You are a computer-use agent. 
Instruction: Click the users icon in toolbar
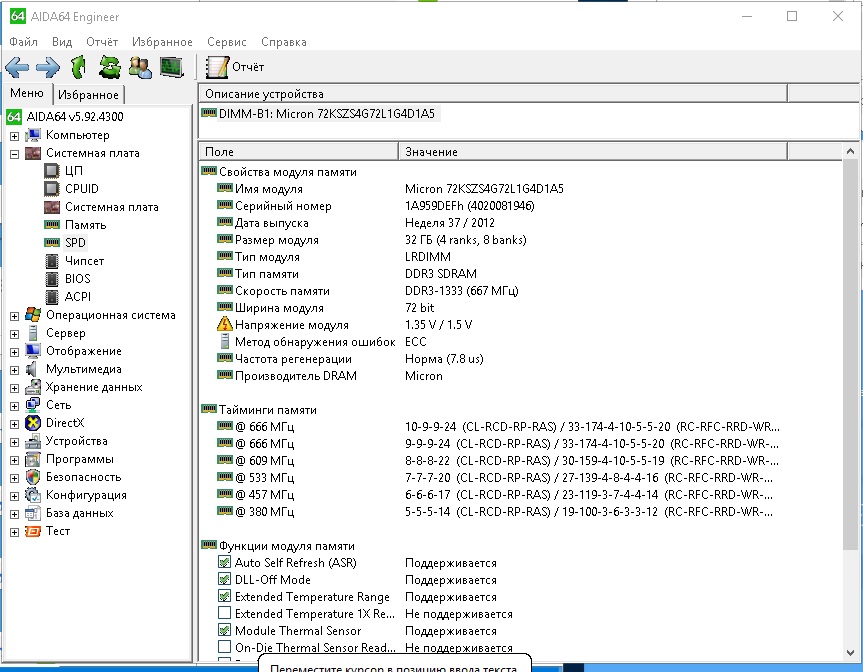pyautogui.click(x=140, y=67)
